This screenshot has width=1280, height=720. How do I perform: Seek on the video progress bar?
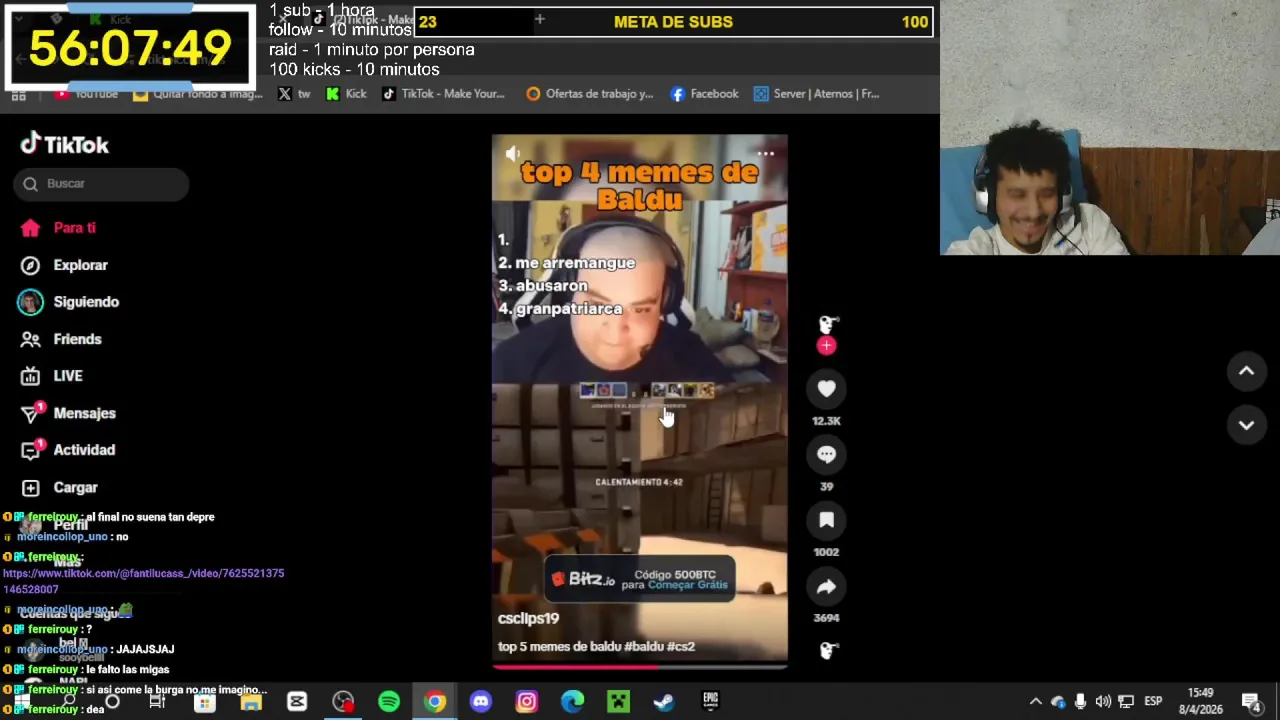coord(640,666)
